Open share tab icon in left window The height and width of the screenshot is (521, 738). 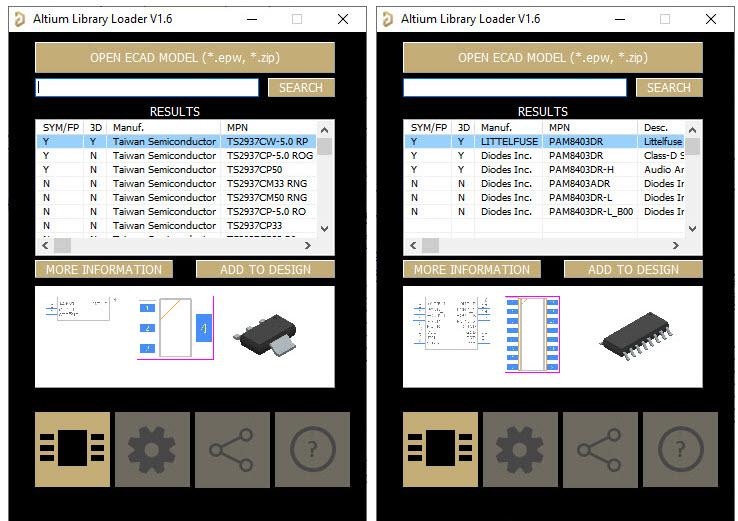click(x=233, y=449)
